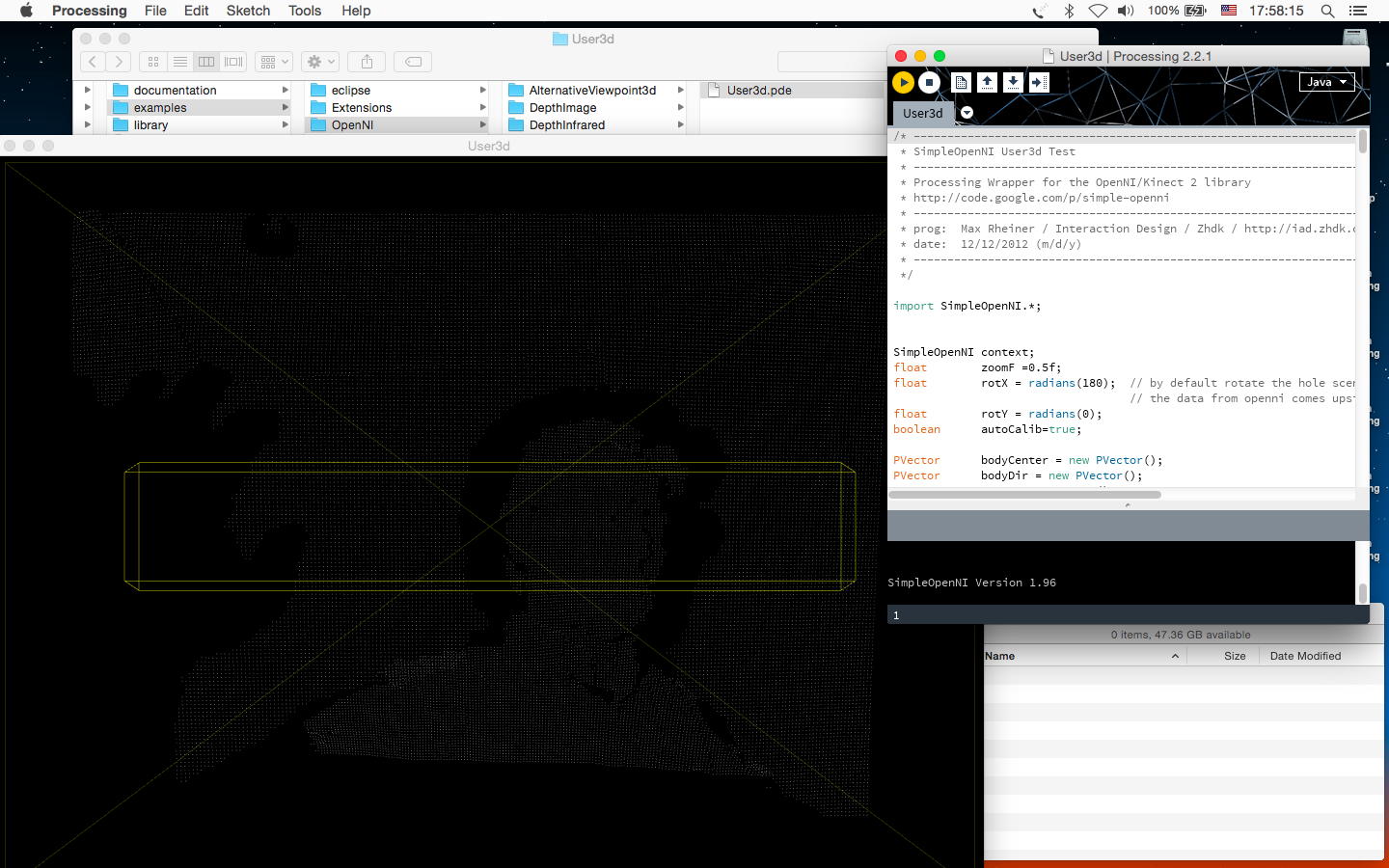1389x868 pixels.
Task: Sort by the Date Modified column header
Action: [x=1323, y=656]
